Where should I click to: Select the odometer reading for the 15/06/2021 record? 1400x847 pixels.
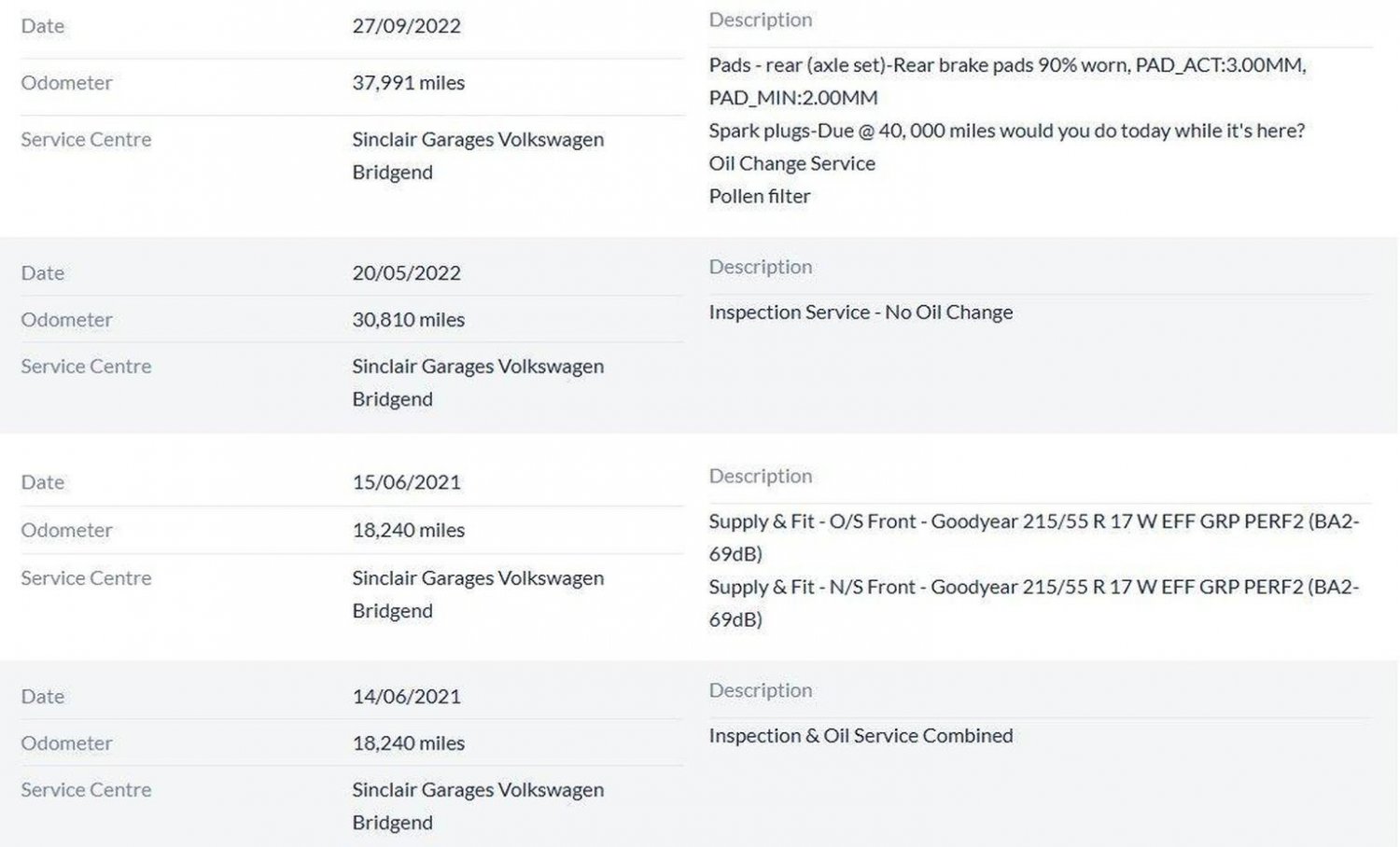tap(408, 530)
